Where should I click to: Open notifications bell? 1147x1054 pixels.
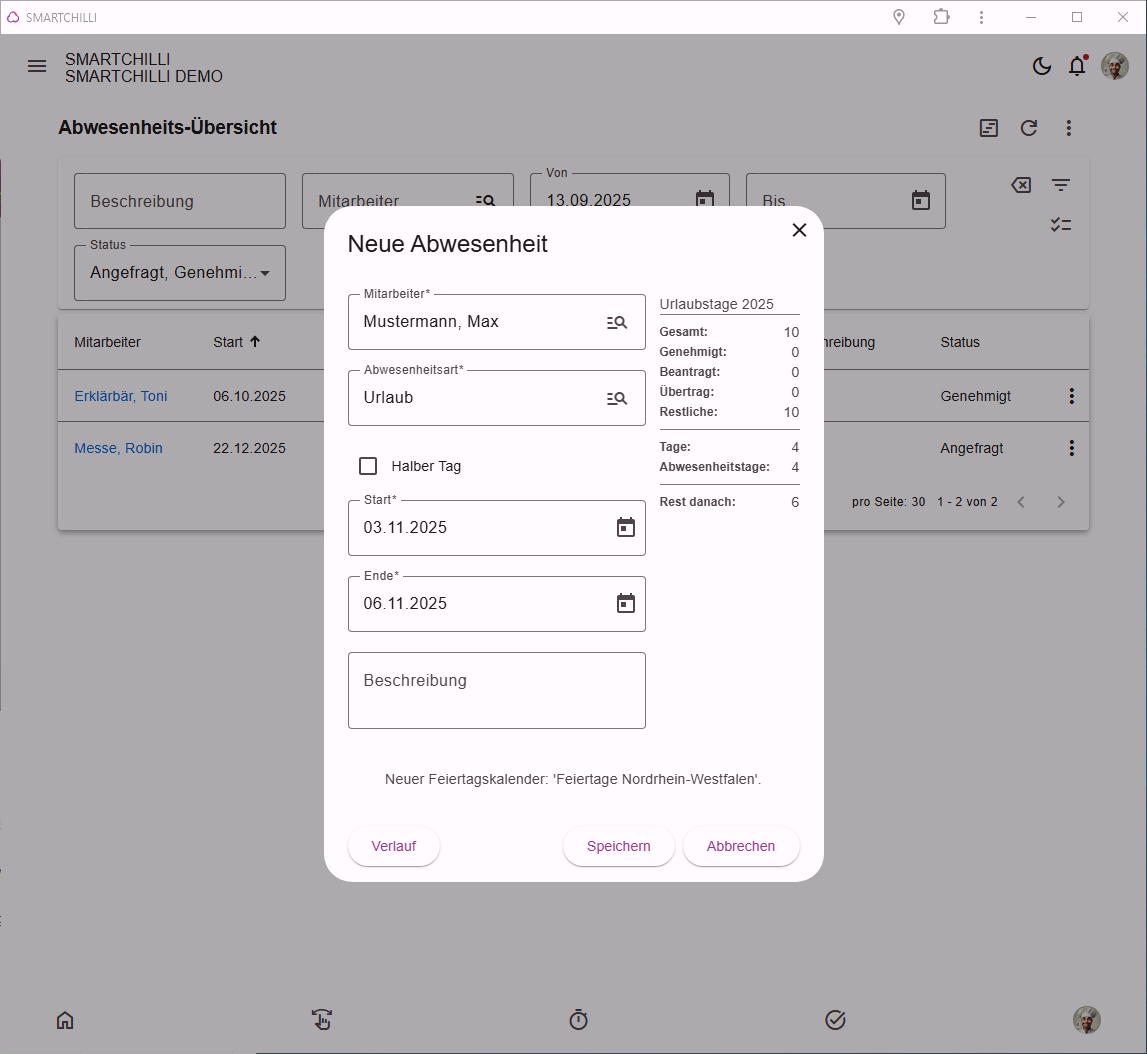pos(1077,67)
